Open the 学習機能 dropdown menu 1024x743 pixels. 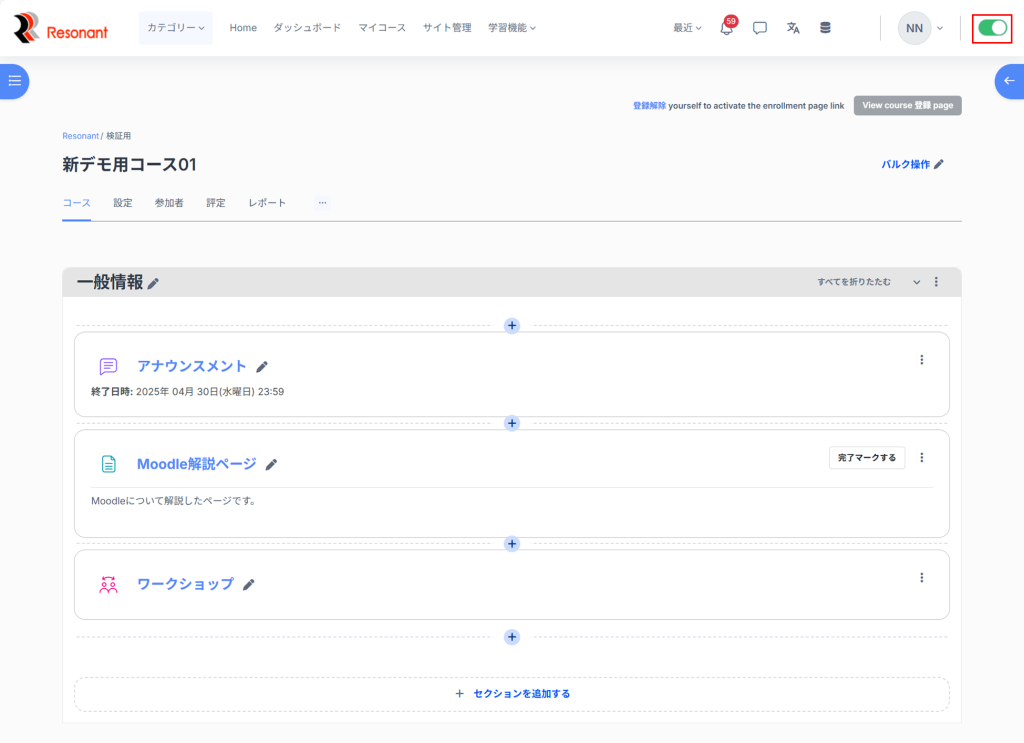point(512,28)
